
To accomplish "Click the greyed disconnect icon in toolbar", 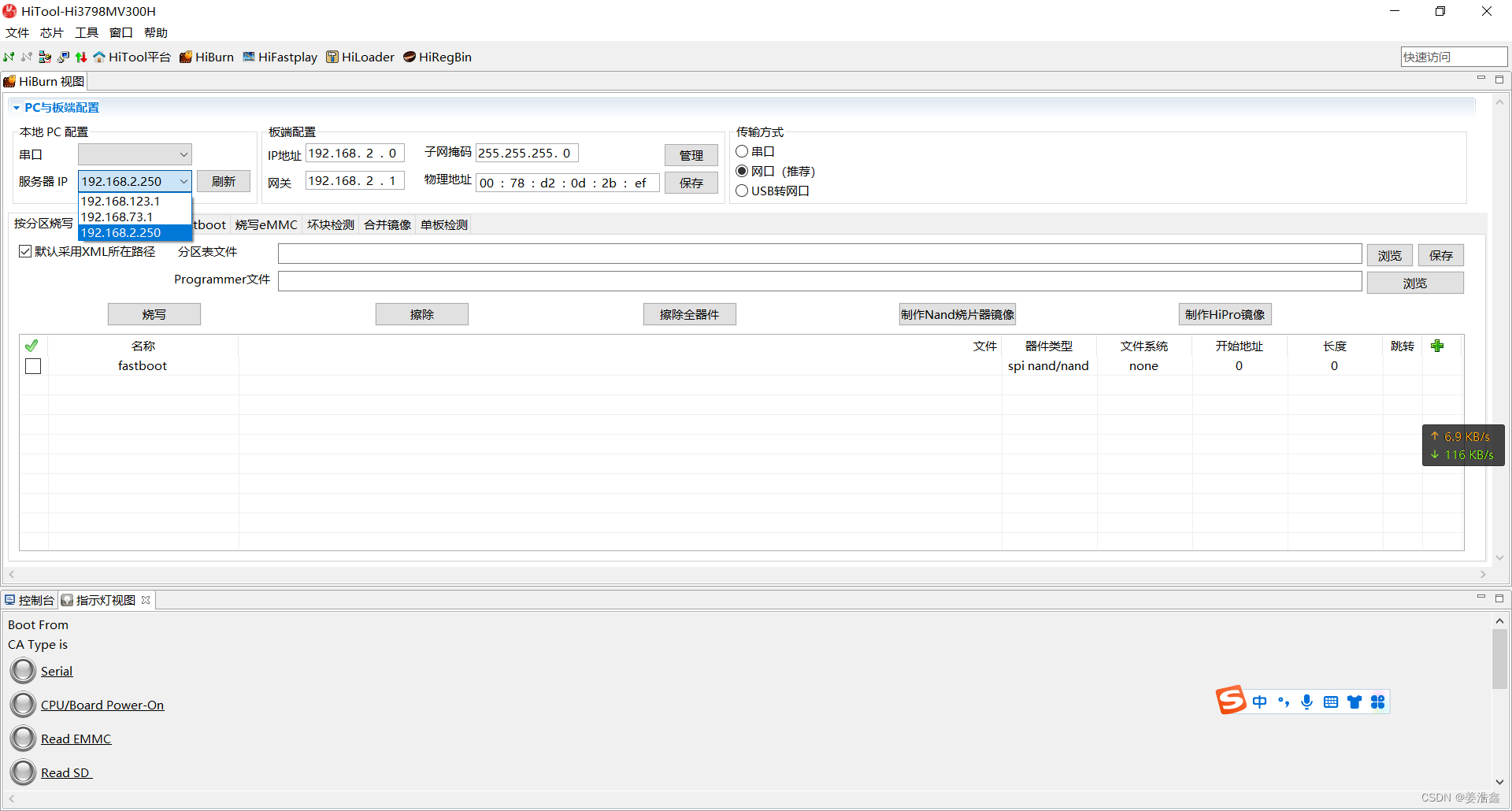I will [x=27, y=57].
